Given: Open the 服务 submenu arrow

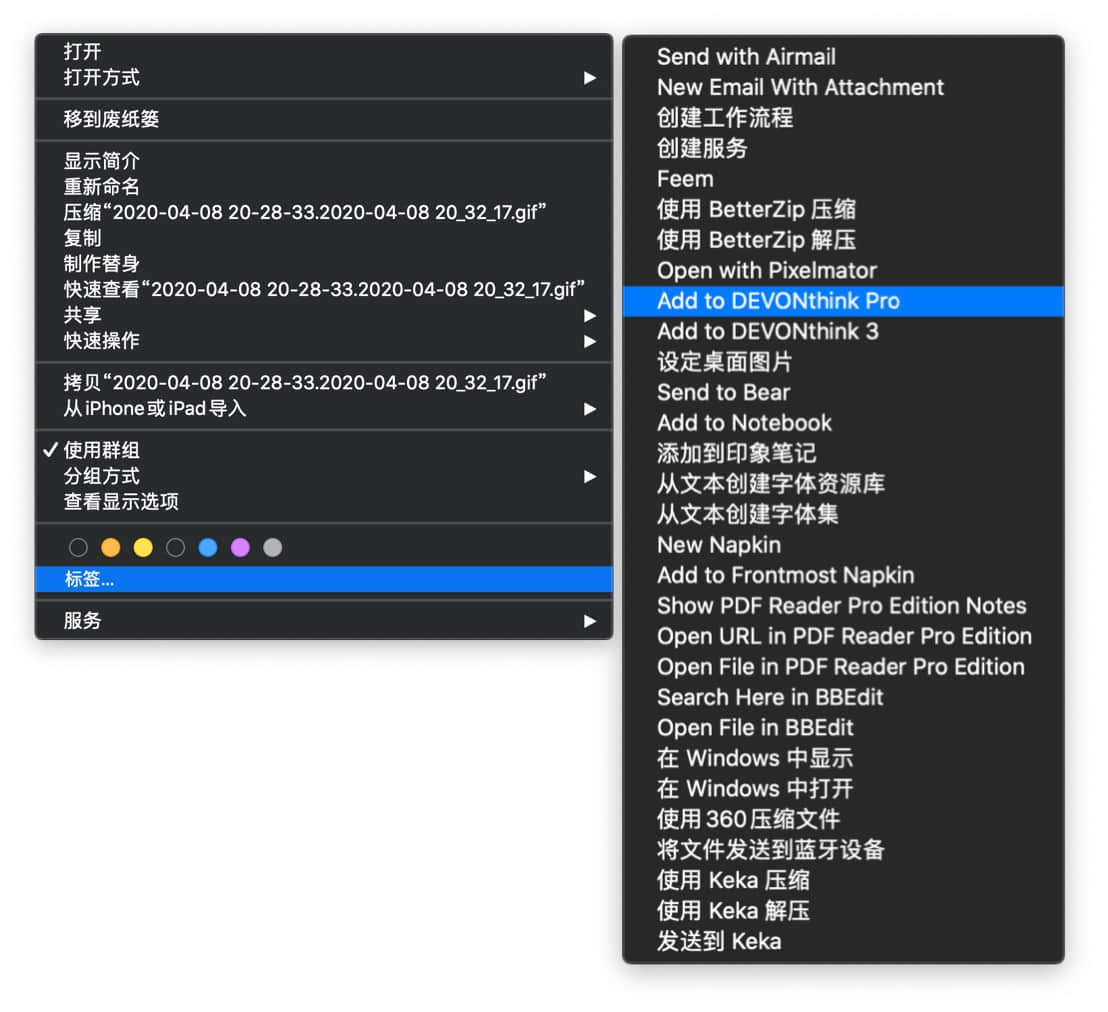Looking at the screenshot, I should coord(589,620).
